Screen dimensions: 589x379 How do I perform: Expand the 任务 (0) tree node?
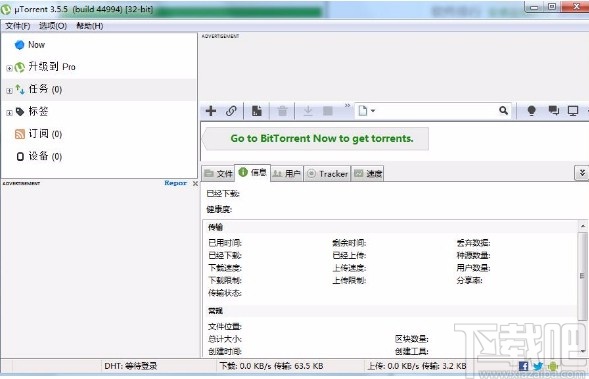[9, 91]
